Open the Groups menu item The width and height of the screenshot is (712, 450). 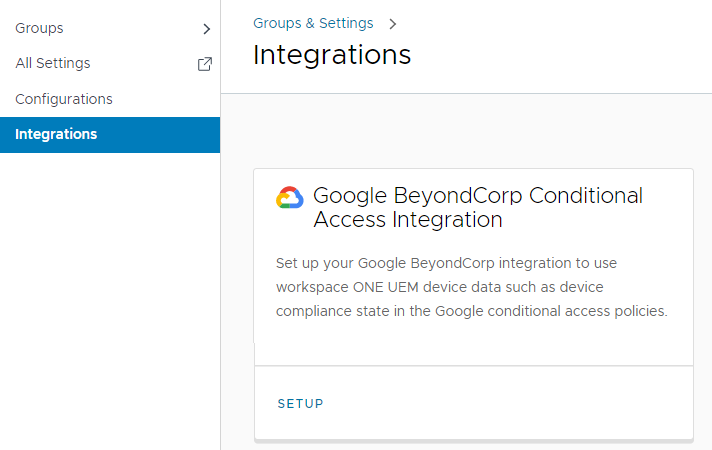[x=39, y=28]
